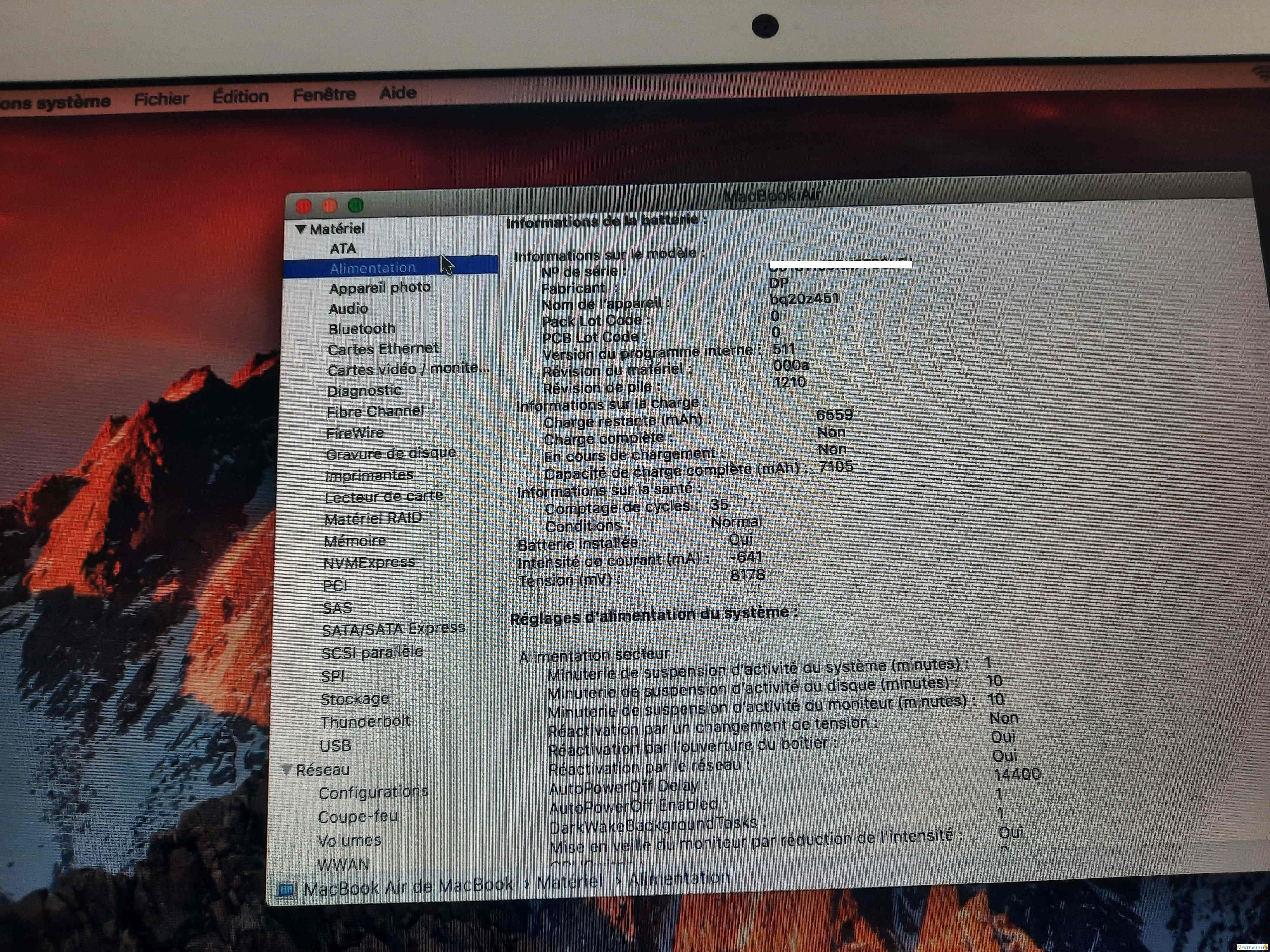
Task: Click the Révision du matériel value 000a
Action: [791, 366]
